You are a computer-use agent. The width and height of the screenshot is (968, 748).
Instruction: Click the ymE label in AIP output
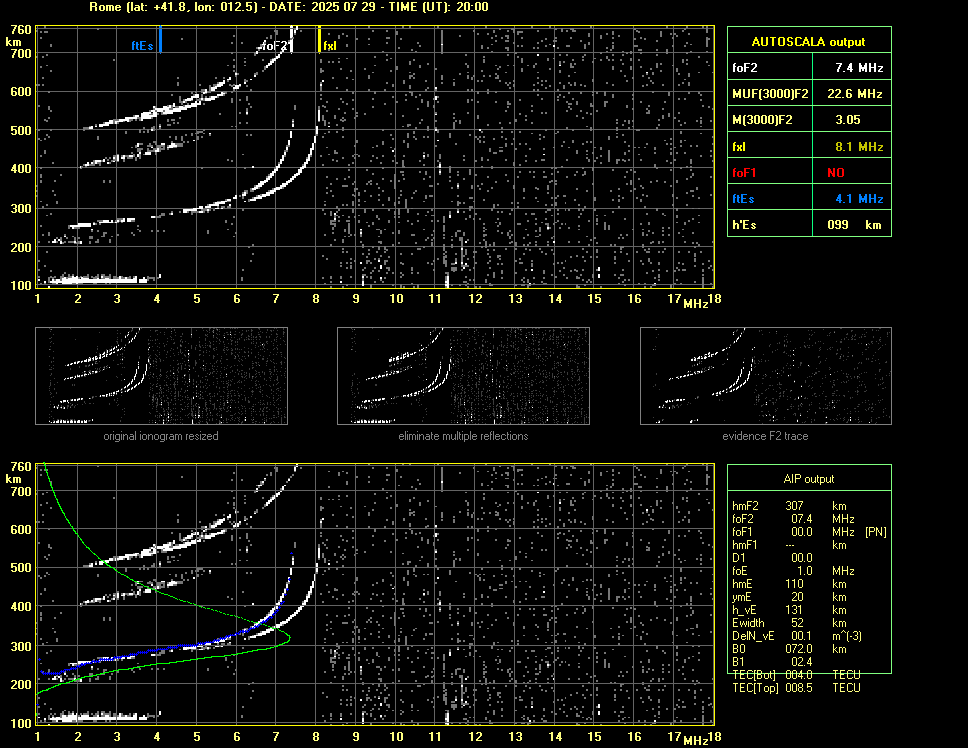click(742, 597)
